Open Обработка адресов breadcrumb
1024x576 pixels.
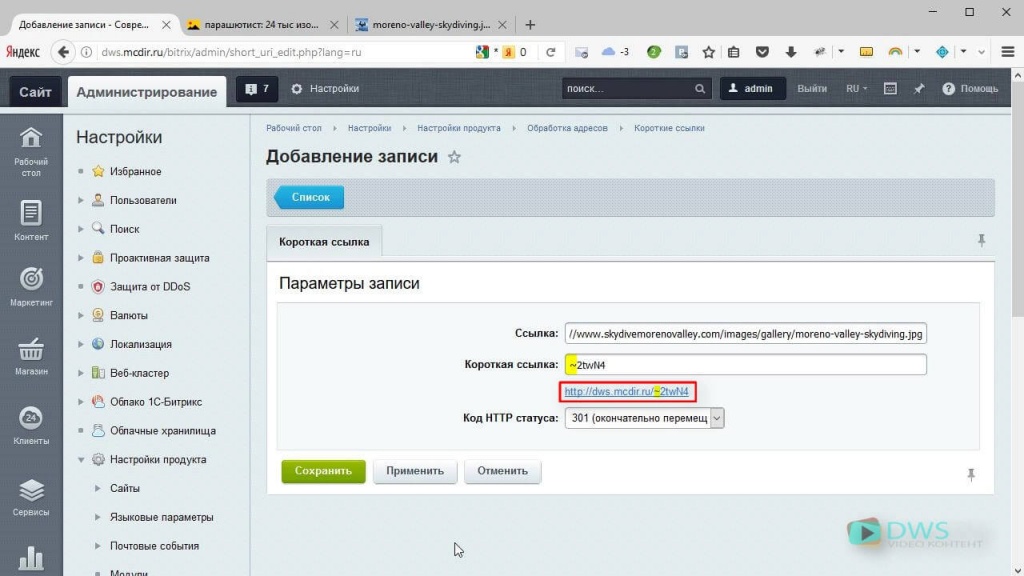click(567, 128)
